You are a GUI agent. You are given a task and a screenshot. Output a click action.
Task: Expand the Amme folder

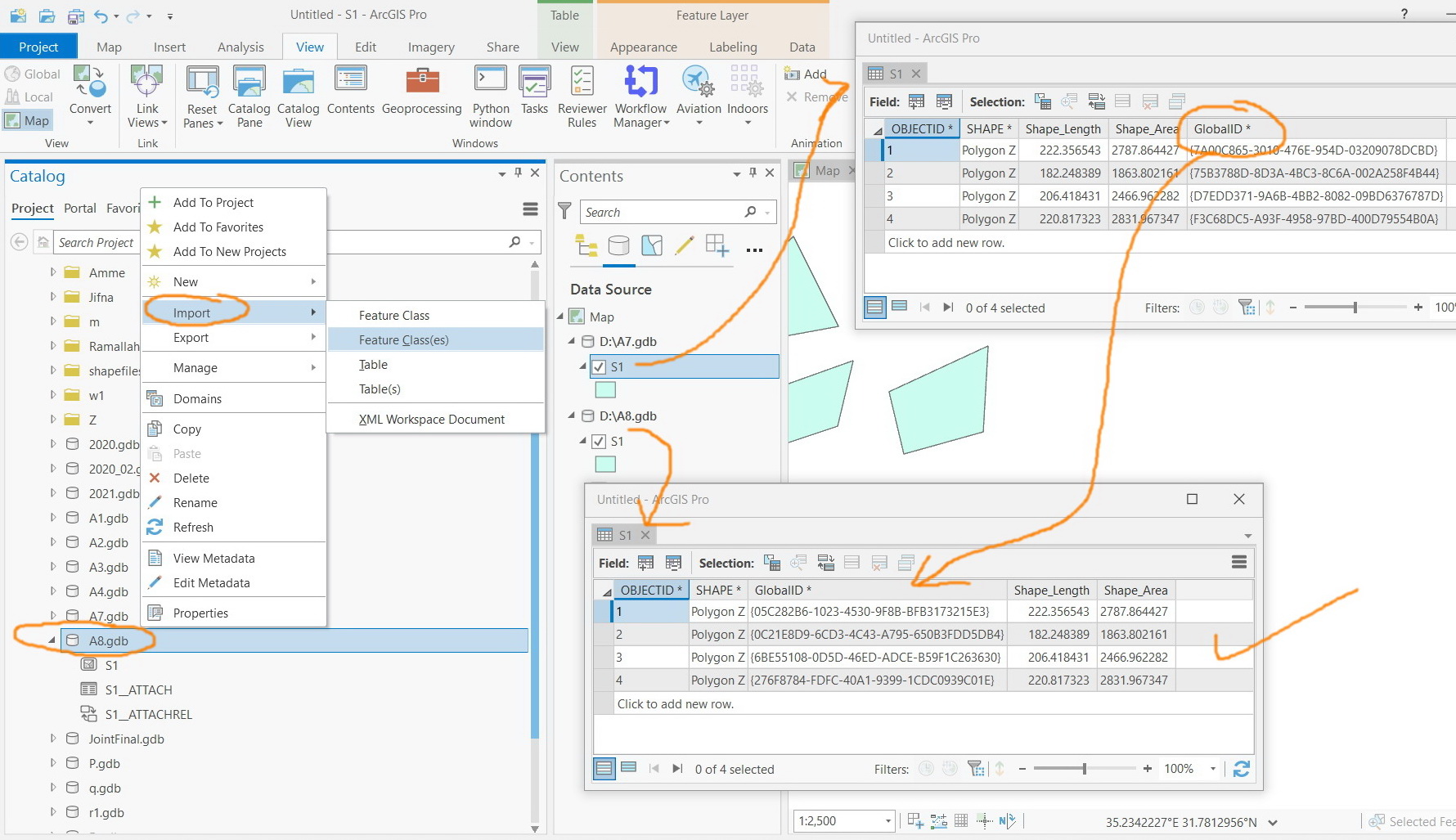coord(52,272)
